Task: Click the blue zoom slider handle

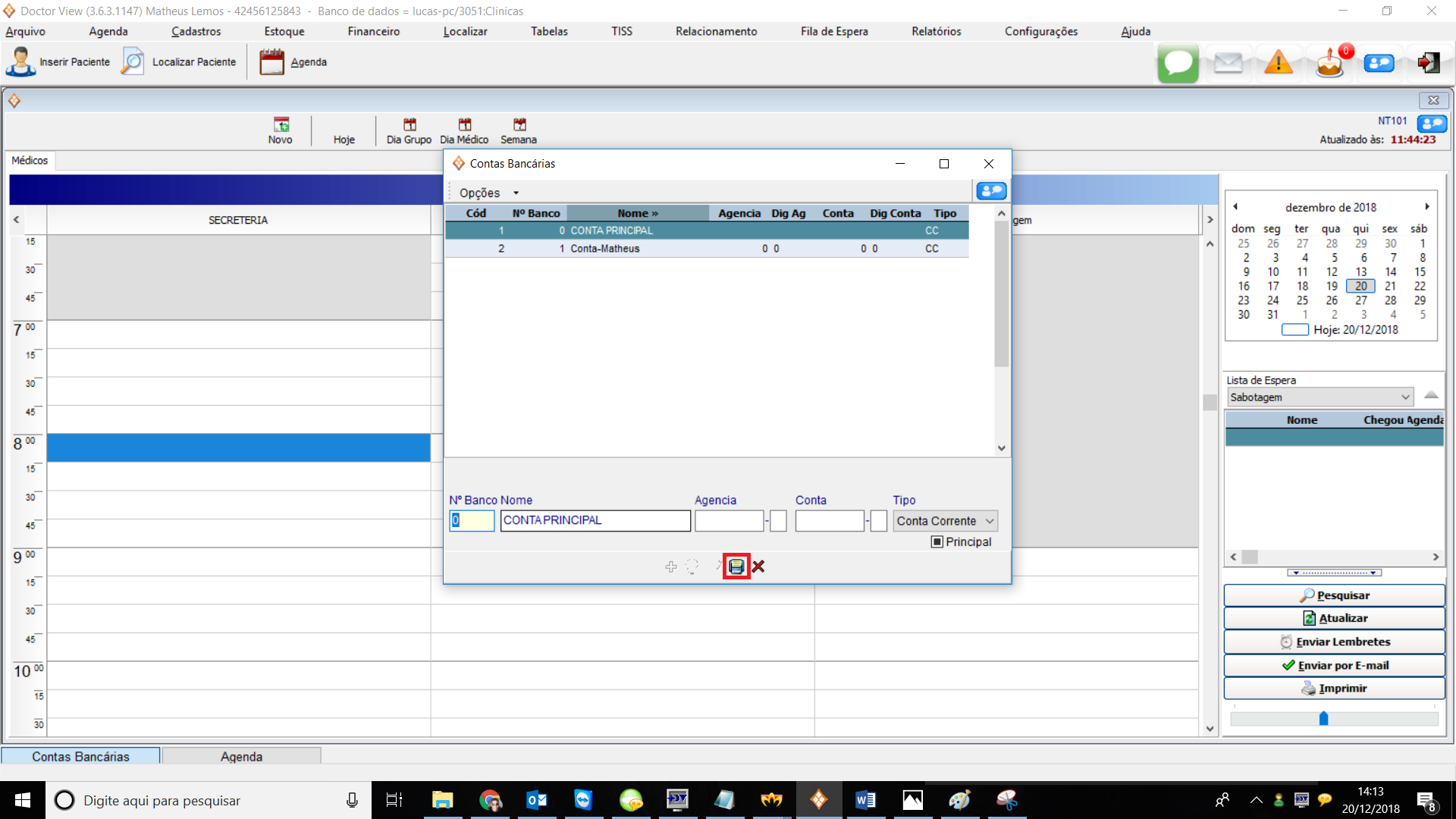Action: point(1323,718)
